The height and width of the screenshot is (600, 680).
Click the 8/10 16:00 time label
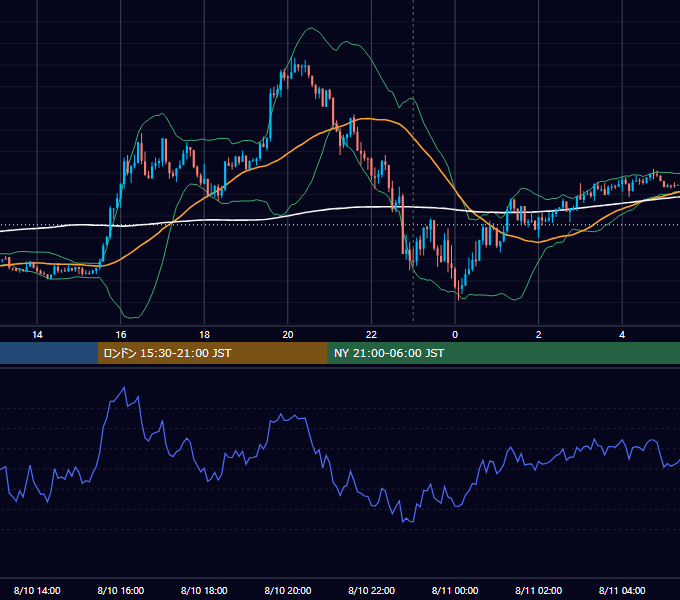[x=121, y=590]
